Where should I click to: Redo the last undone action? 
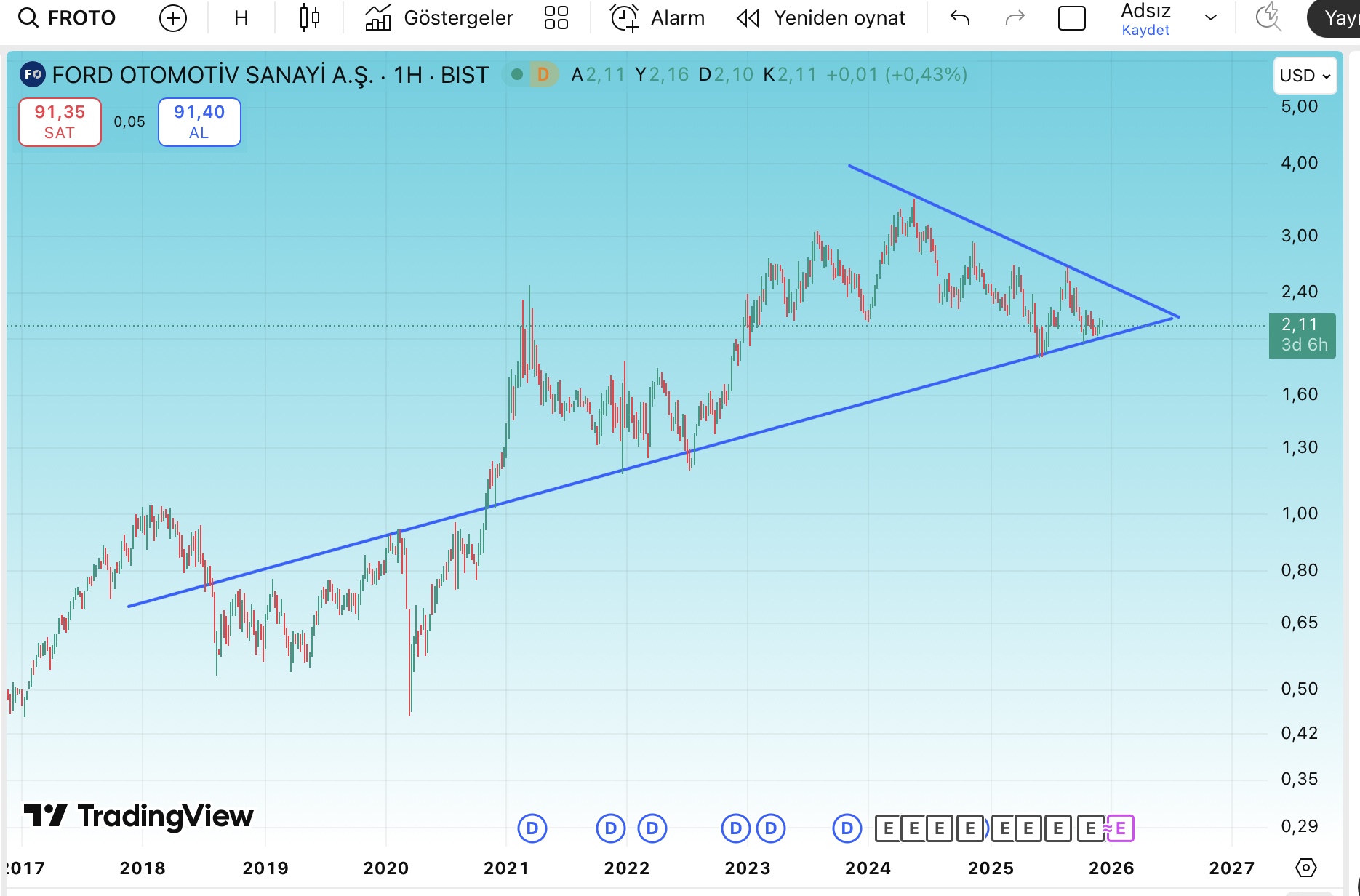click(x=1015, y=17)
